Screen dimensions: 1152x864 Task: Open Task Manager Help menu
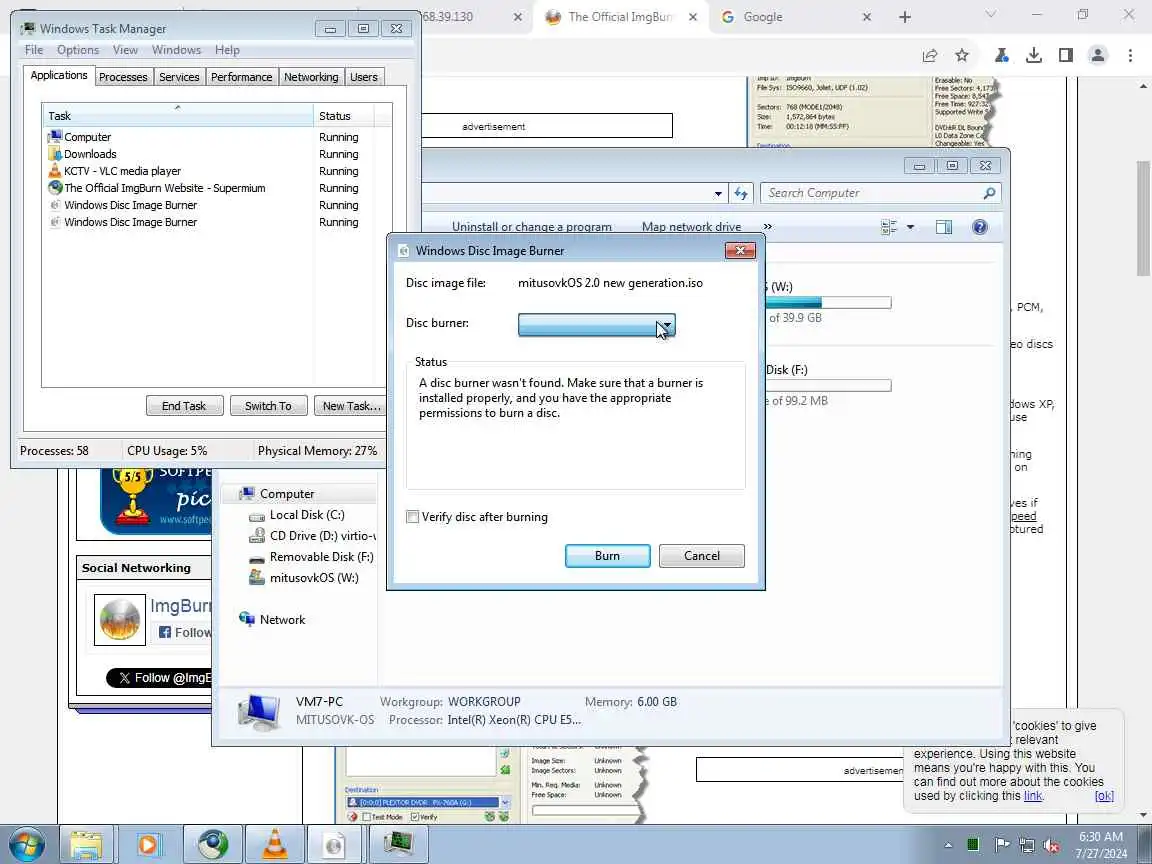coord(227,50)
